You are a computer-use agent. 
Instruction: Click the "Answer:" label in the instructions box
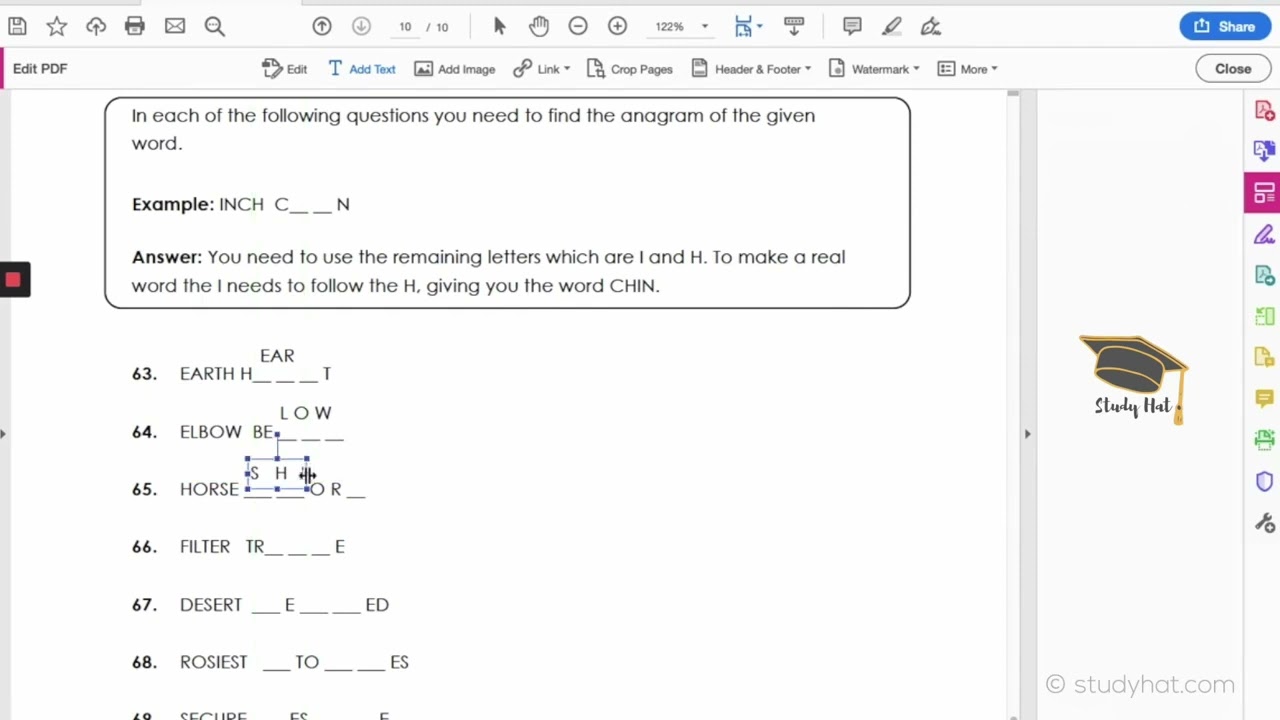(x=167, y=257)
